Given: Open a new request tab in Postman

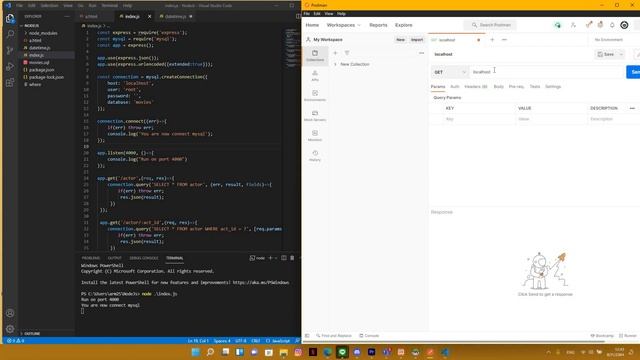Looking at the screenshot, I should (492, 40).
